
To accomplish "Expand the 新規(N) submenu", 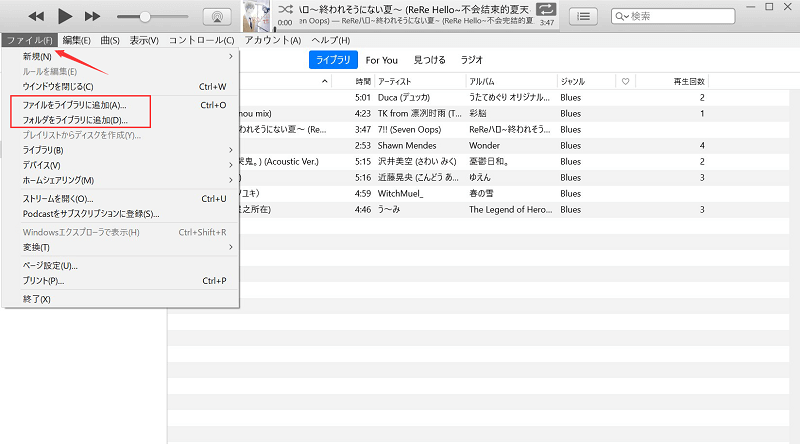I will coord(120,57).
